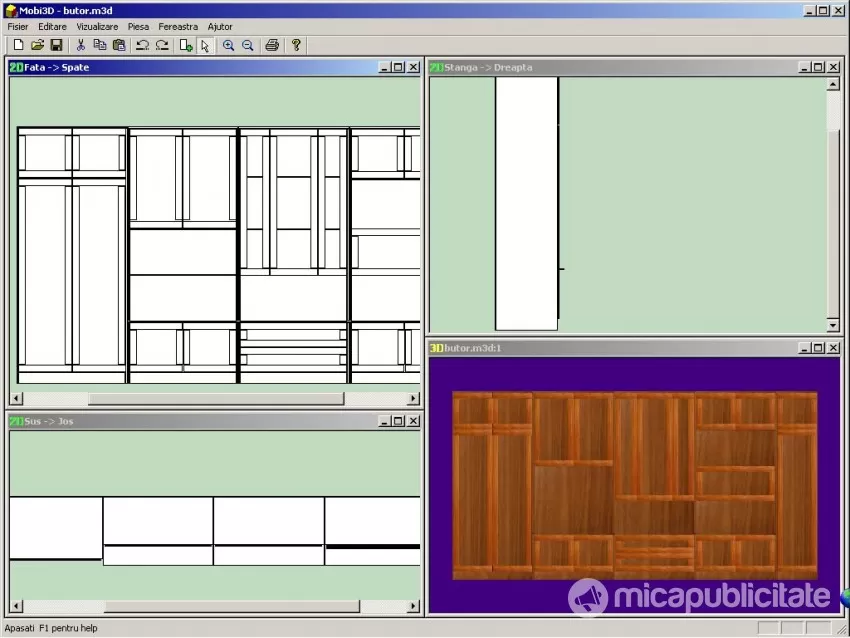
Task: Maximize the Stanga -> Dreapta view window
Action: point(819,67)
